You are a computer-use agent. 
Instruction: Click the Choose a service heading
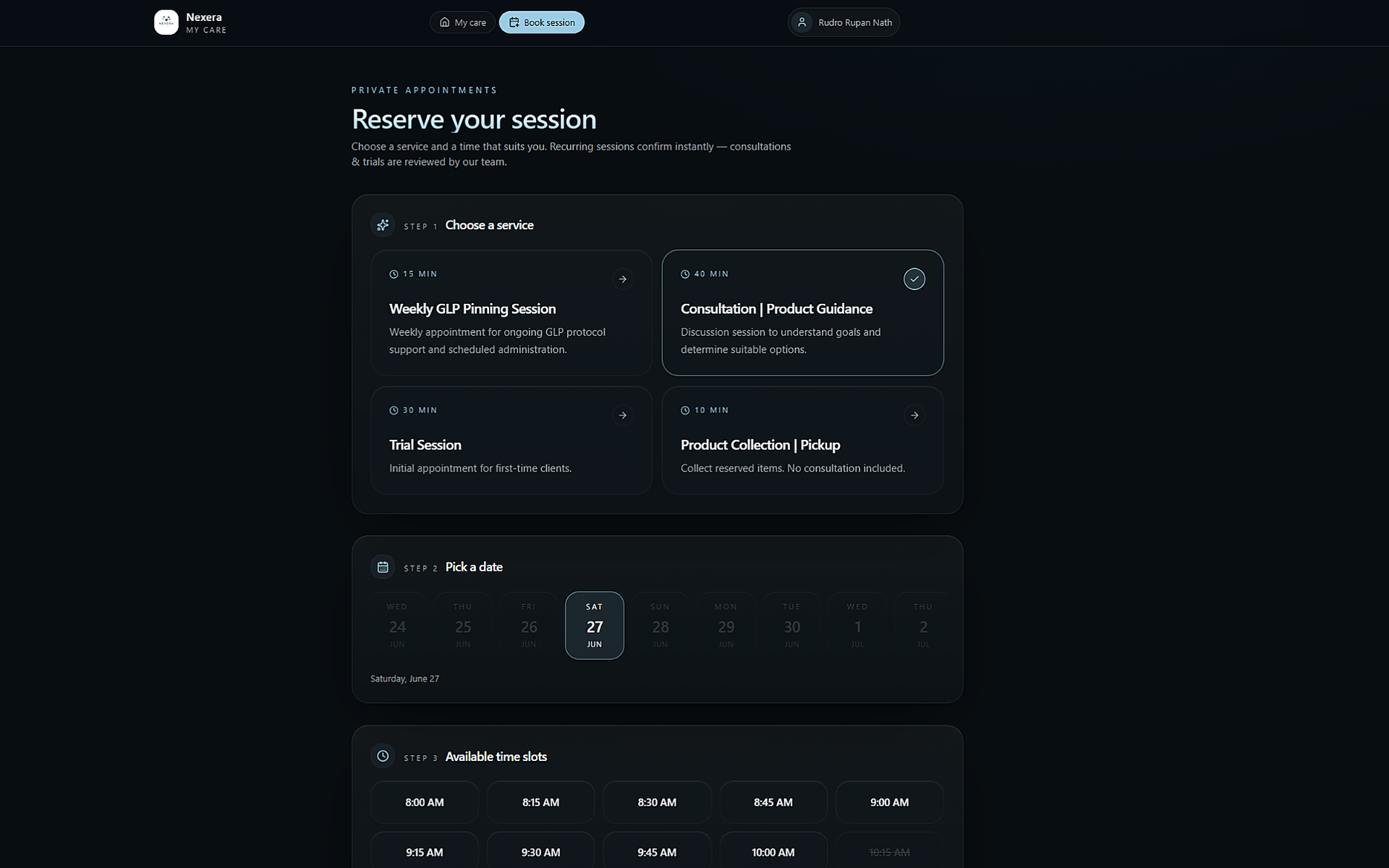489,225
